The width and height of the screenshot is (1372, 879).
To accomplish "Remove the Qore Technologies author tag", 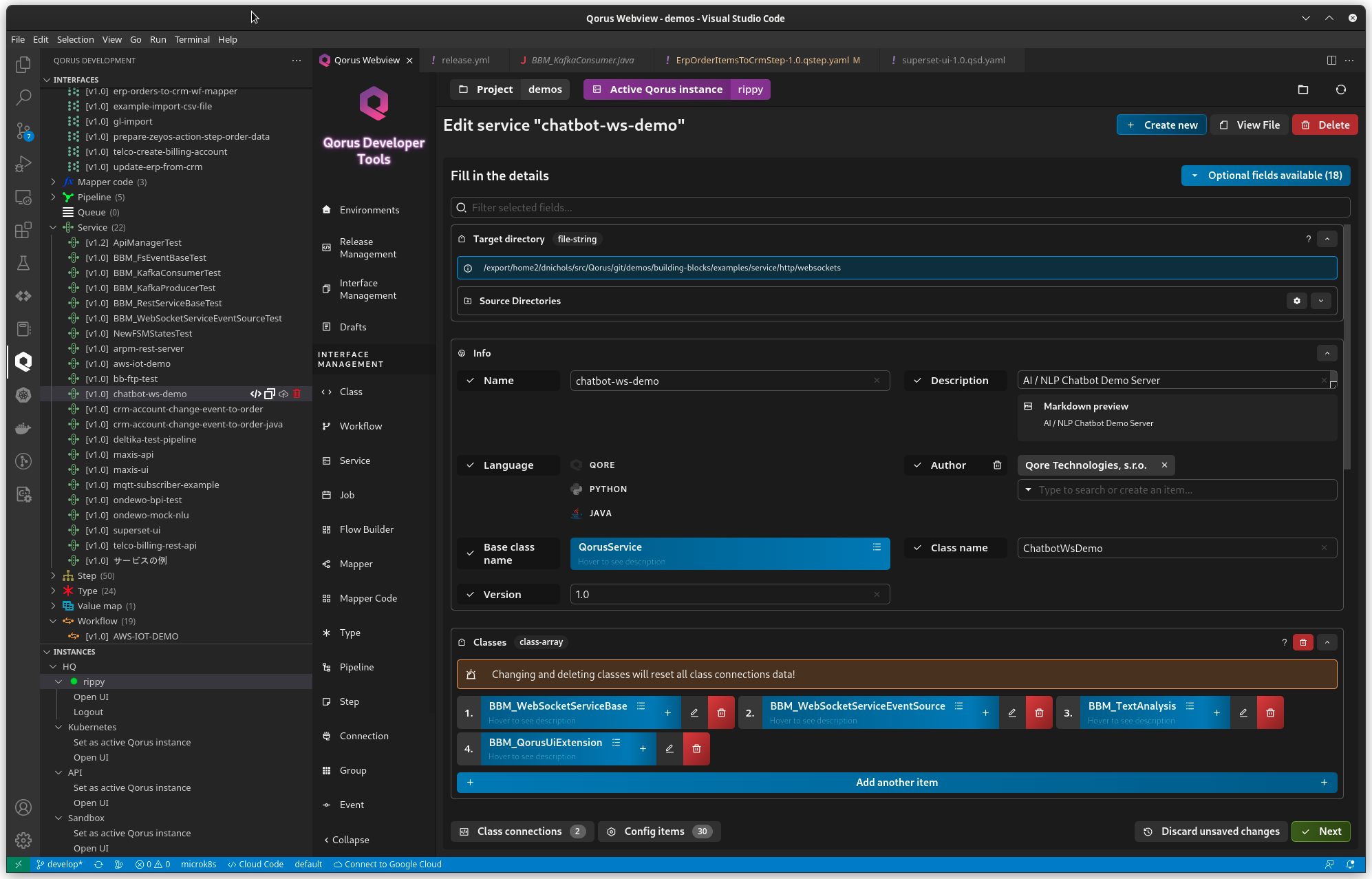I will [1164, 465].
